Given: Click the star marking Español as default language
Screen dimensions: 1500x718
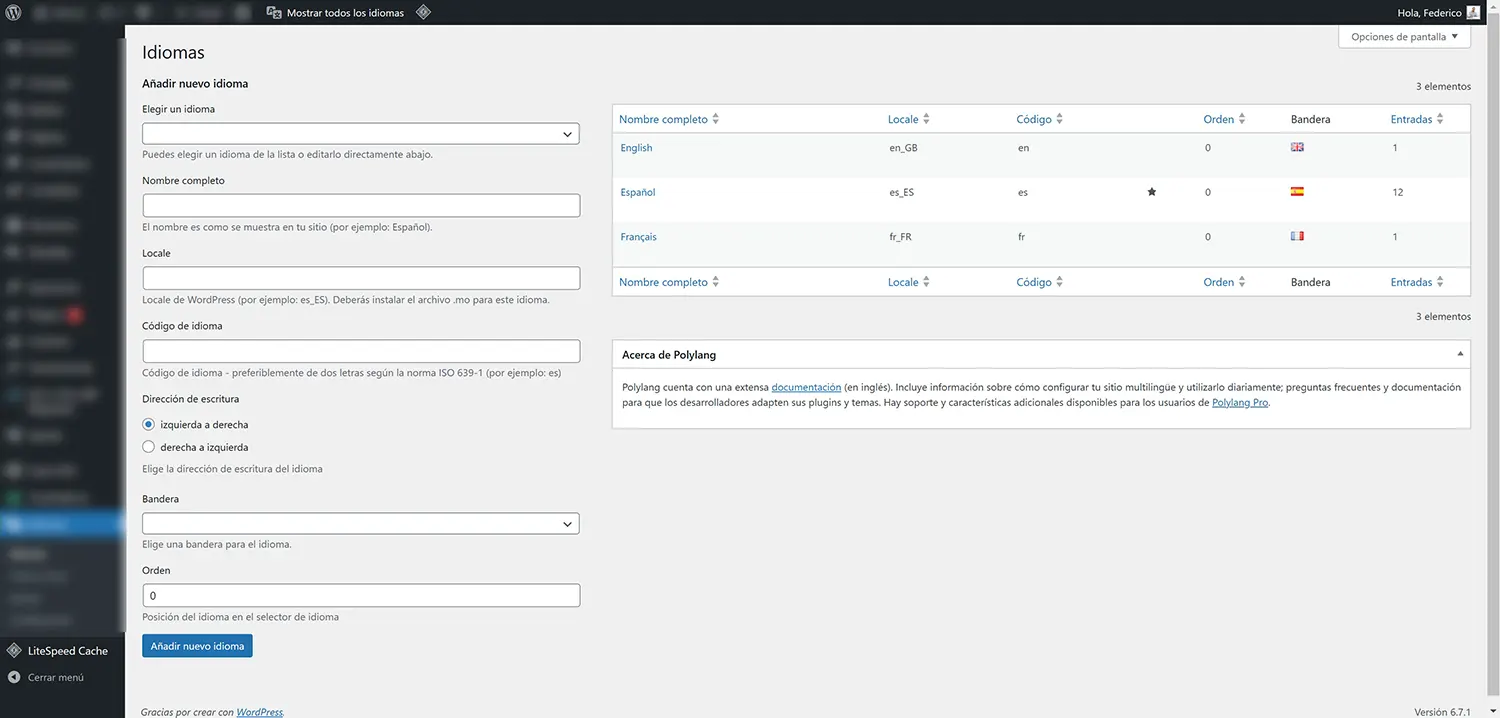Looking at the screenshot, I should 1151,191.
